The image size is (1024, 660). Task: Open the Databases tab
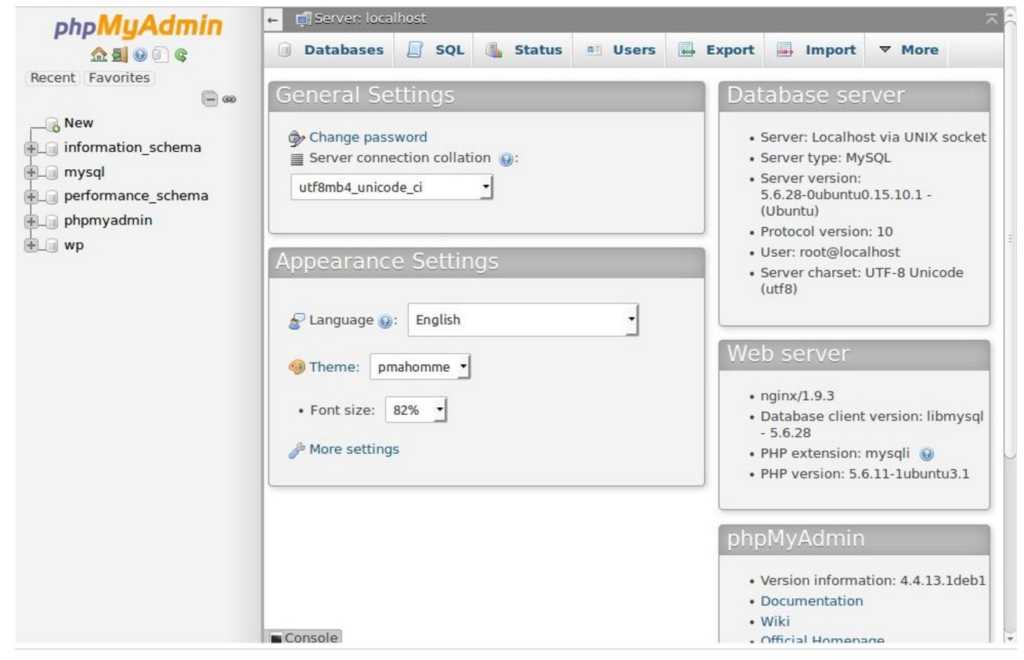(330, 50)
